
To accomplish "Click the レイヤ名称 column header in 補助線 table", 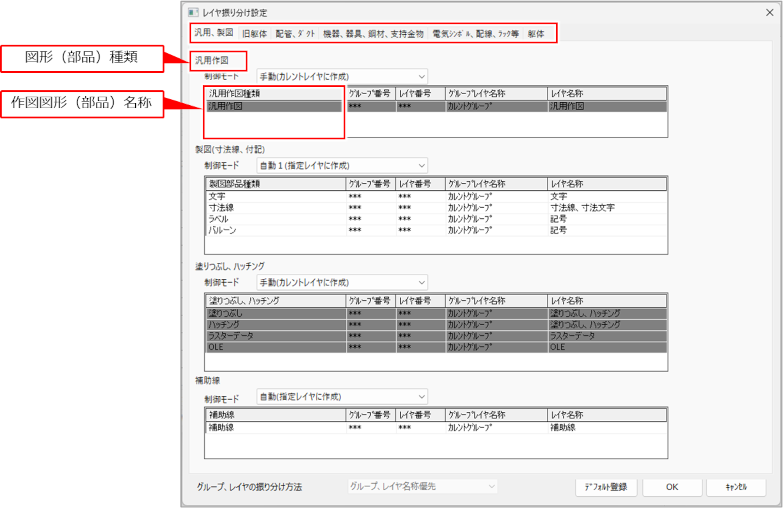I will [x=606, y=414].
